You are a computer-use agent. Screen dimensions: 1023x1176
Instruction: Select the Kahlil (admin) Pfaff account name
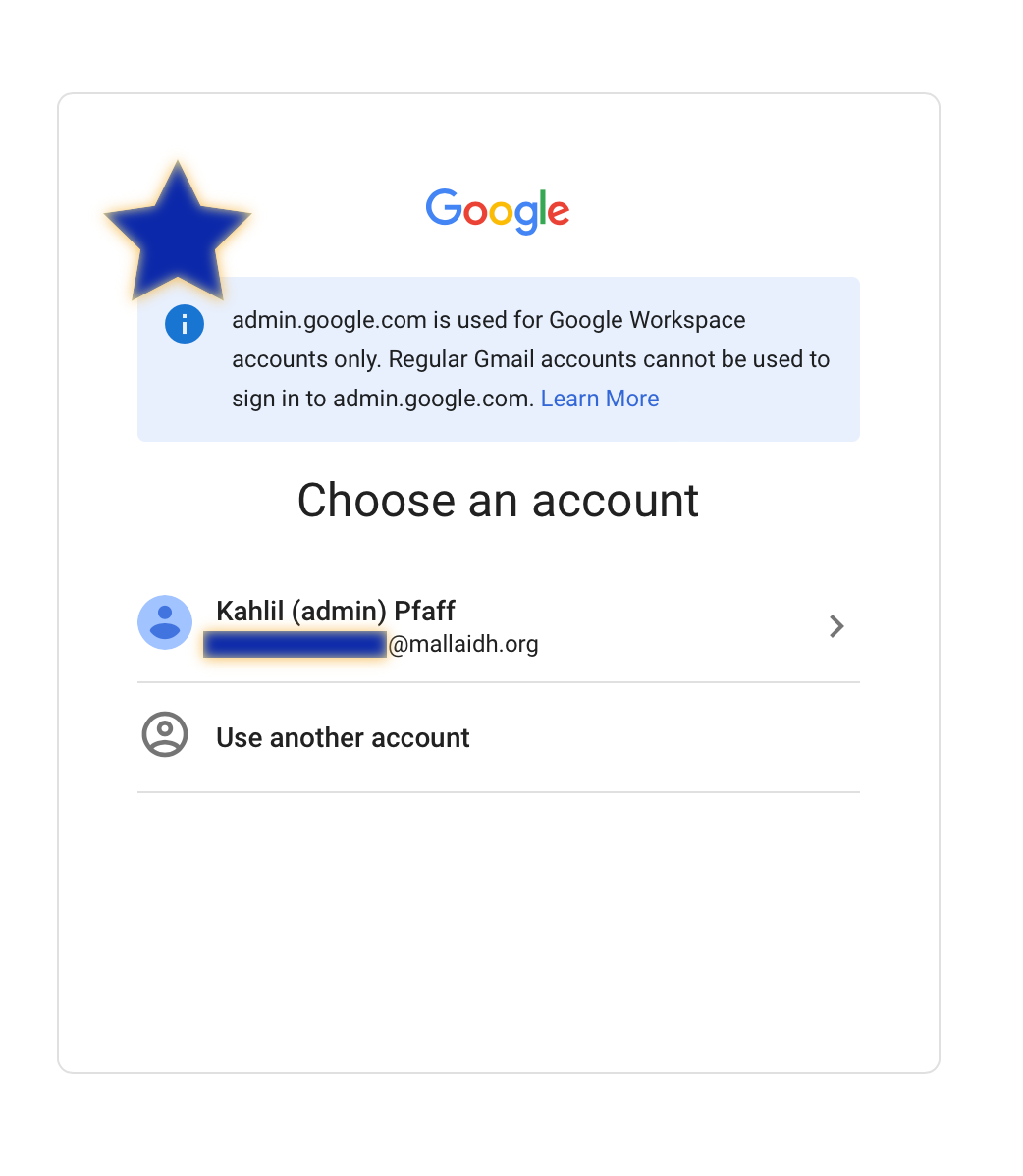[335, 611]
